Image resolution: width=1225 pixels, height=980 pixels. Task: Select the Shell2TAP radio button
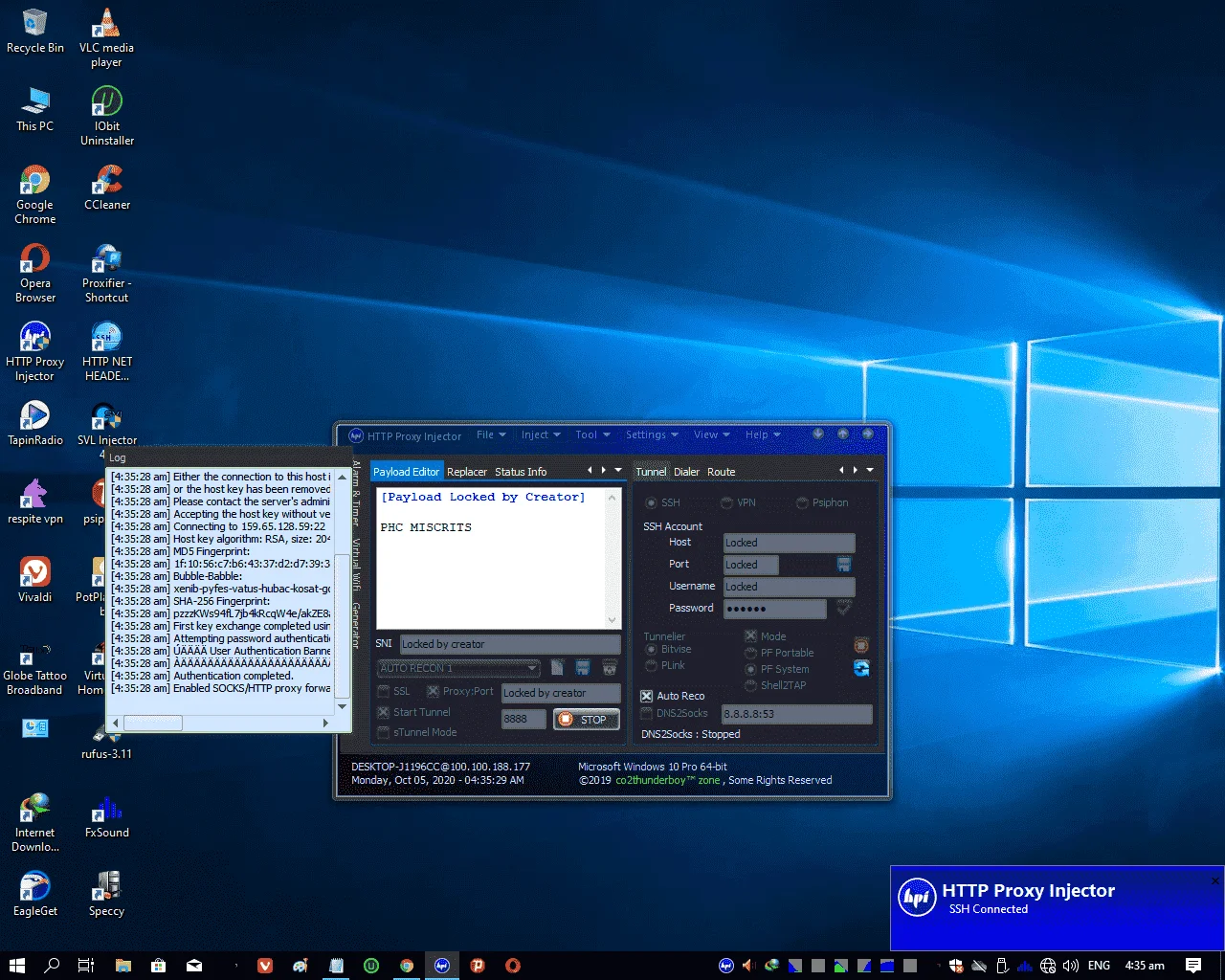tap(751, 685)
